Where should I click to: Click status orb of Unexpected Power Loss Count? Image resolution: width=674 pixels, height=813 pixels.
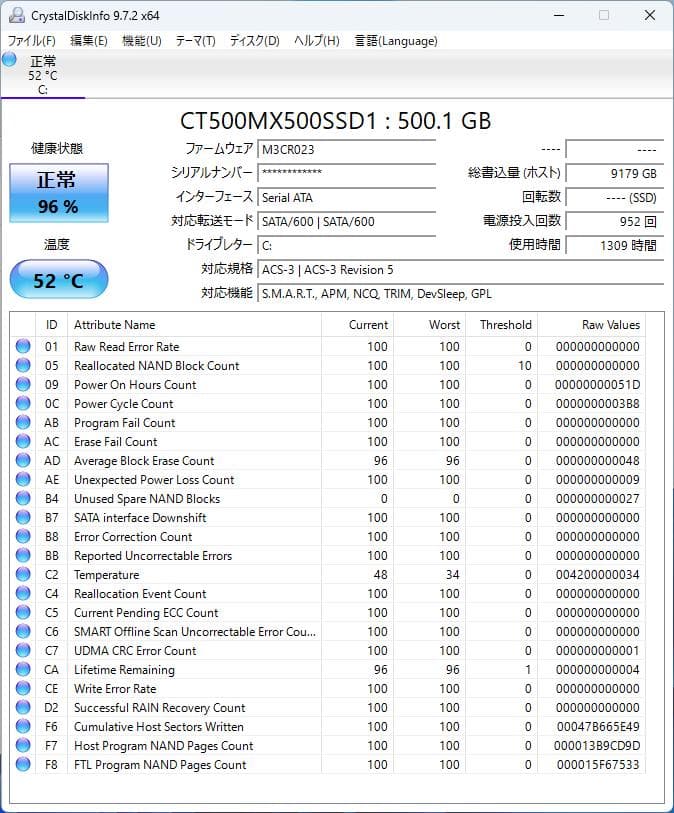point(23,480)
